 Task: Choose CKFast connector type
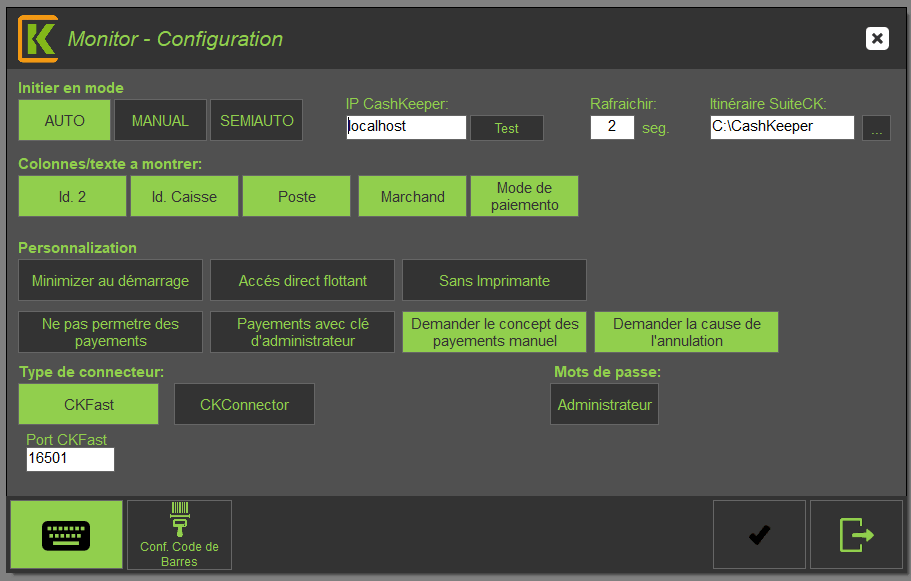[88, 404]
